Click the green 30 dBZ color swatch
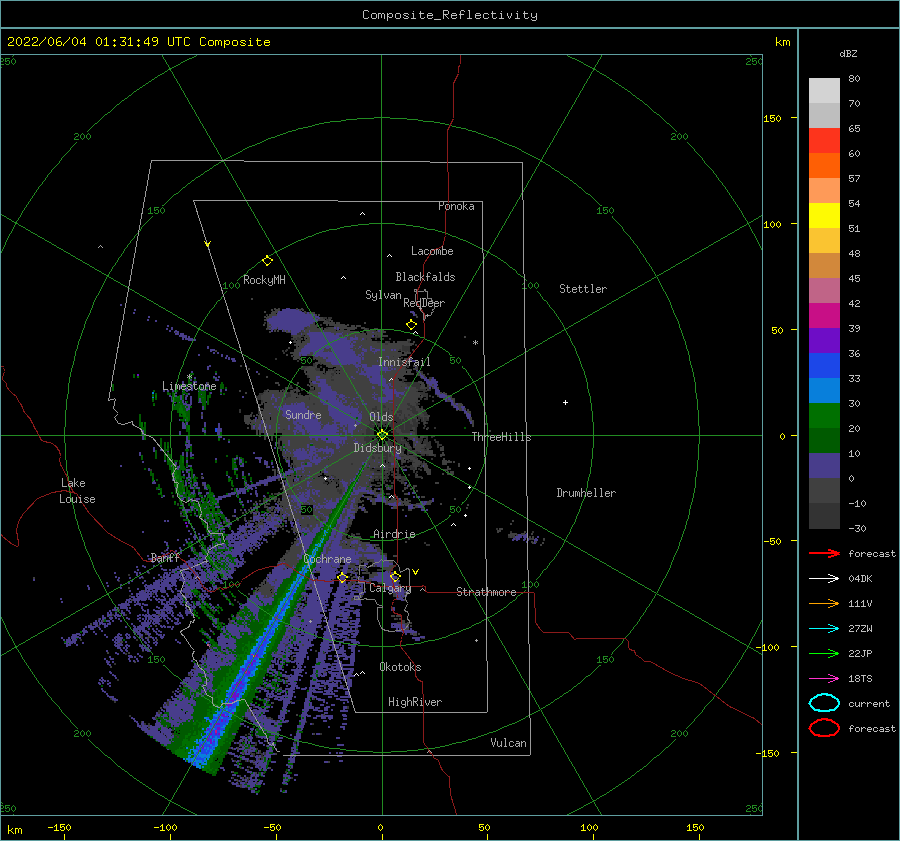 [824, 415]
